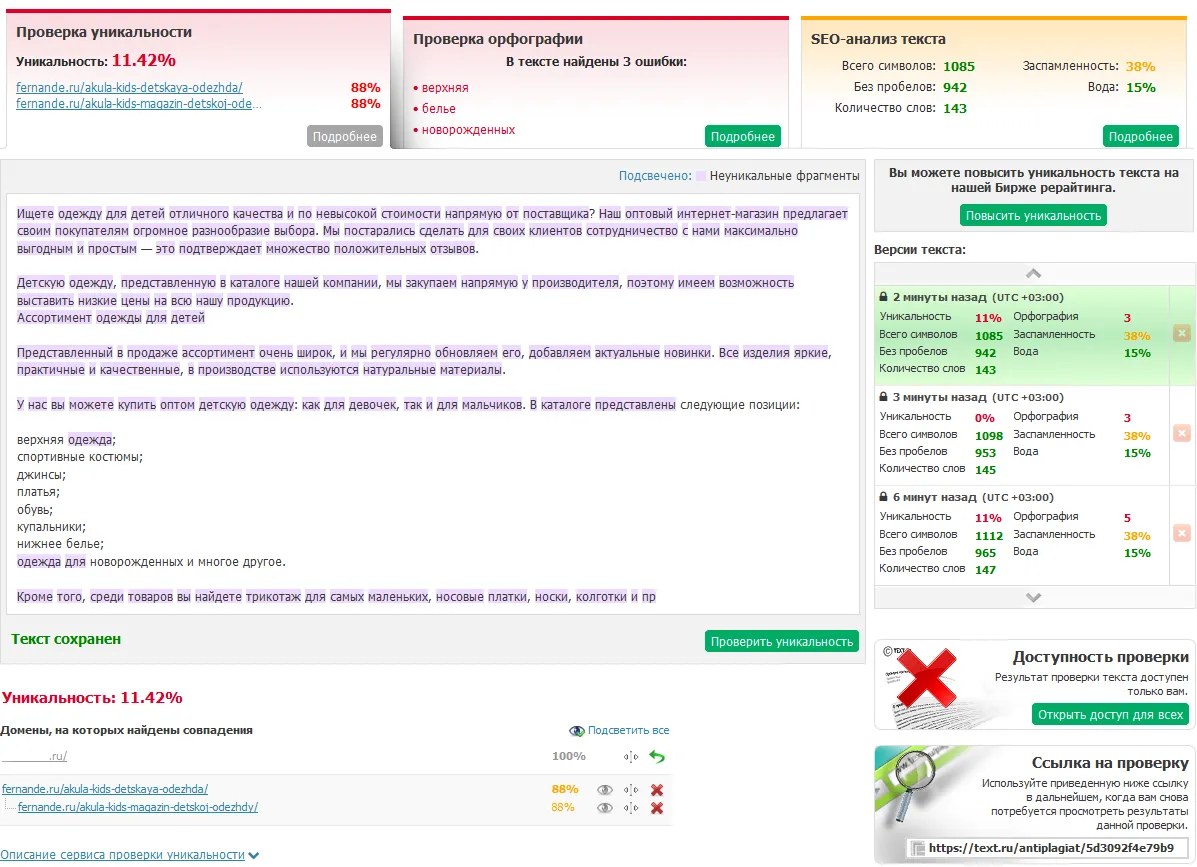Click inside the checked text area

click(433, 404)
